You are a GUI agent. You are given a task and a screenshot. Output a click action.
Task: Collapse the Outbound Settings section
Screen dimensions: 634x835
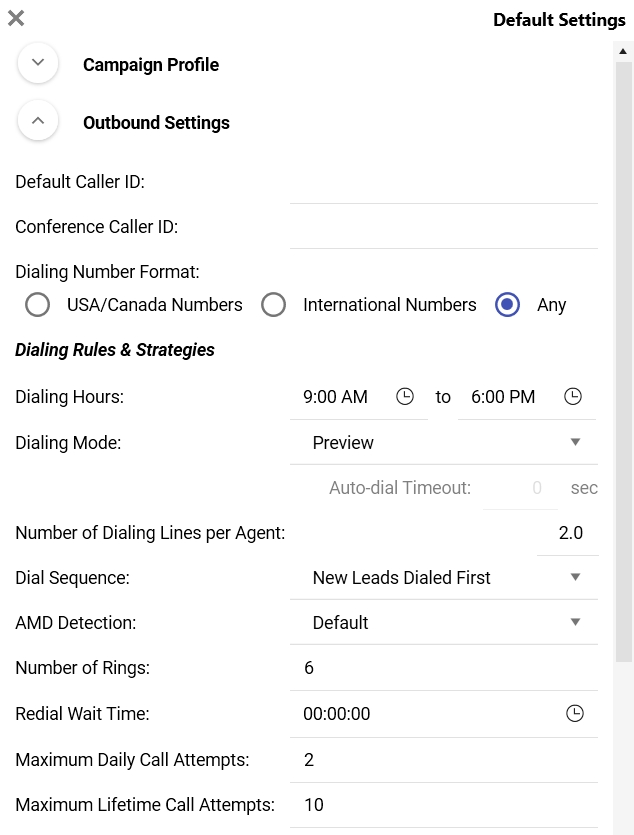pos(38,121)
